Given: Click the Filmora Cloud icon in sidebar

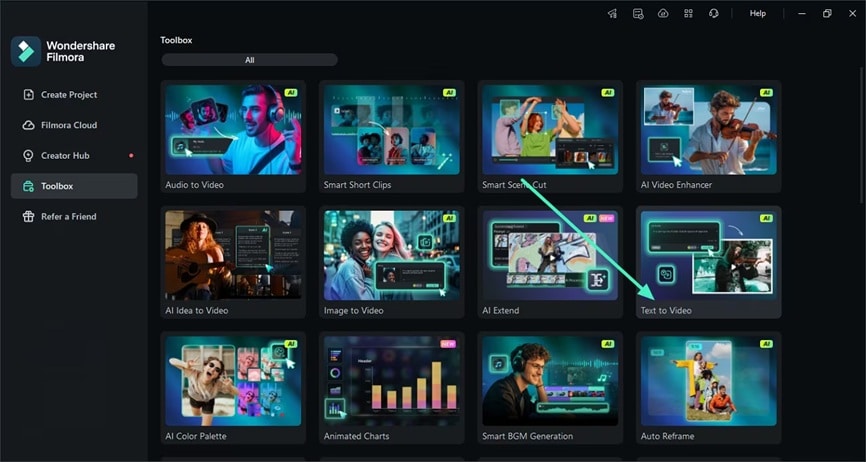Looking at the screenshot, I should click(28, 125).
